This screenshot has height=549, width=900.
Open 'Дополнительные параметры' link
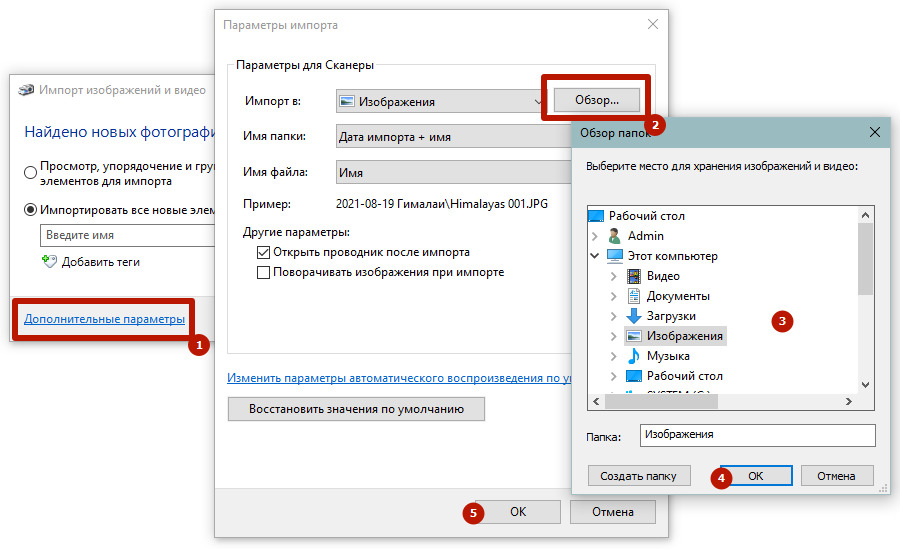tap(104, 319)
